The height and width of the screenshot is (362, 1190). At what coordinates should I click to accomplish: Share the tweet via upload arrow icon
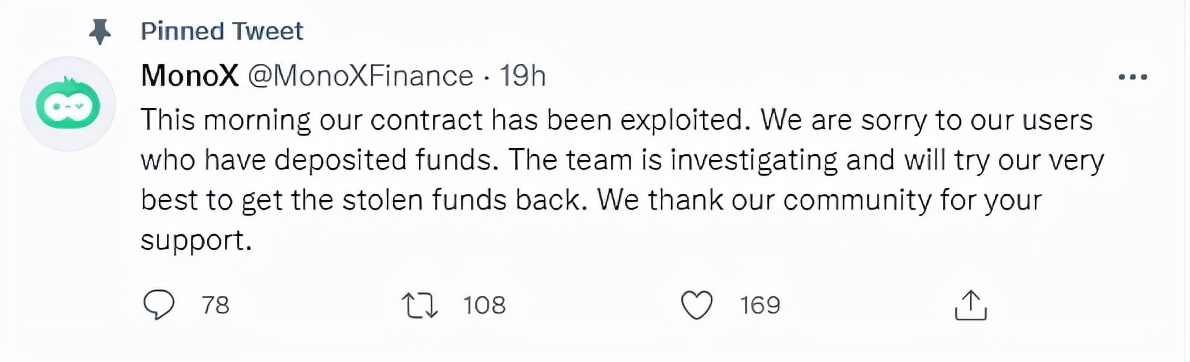click(968, 304)
